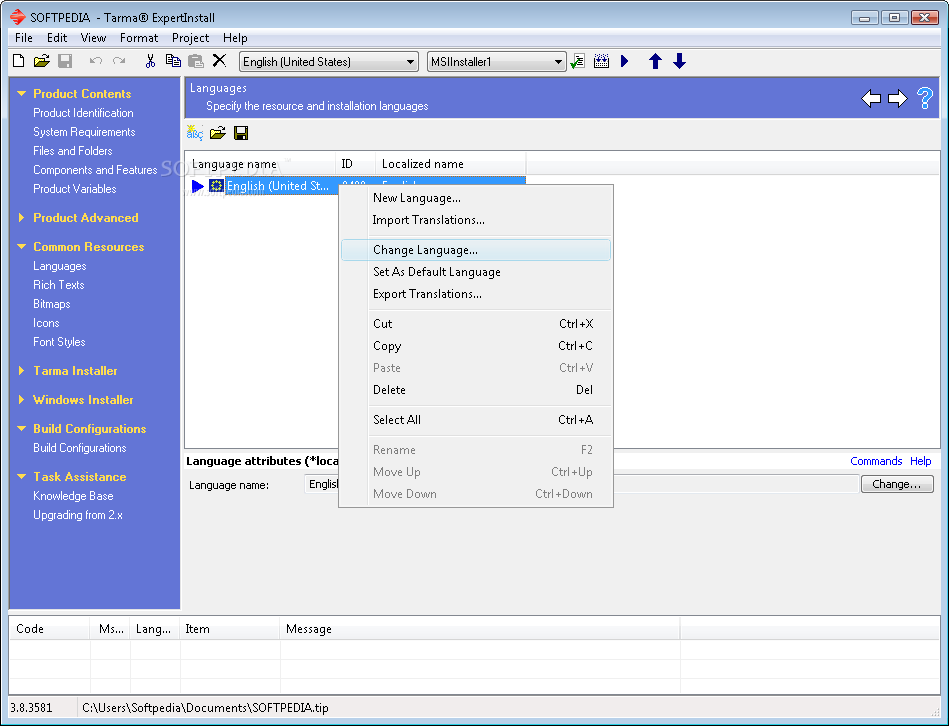
Task: Click the Paste clipboard icon
Action: 195,61
